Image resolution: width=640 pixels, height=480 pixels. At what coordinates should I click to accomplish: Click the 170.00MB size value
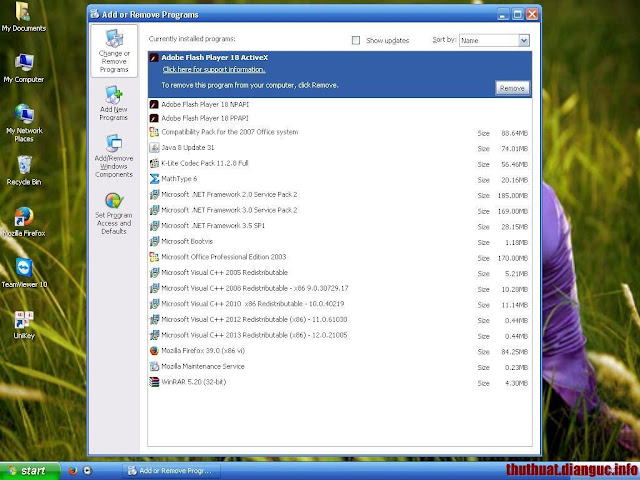pos(513,258)
